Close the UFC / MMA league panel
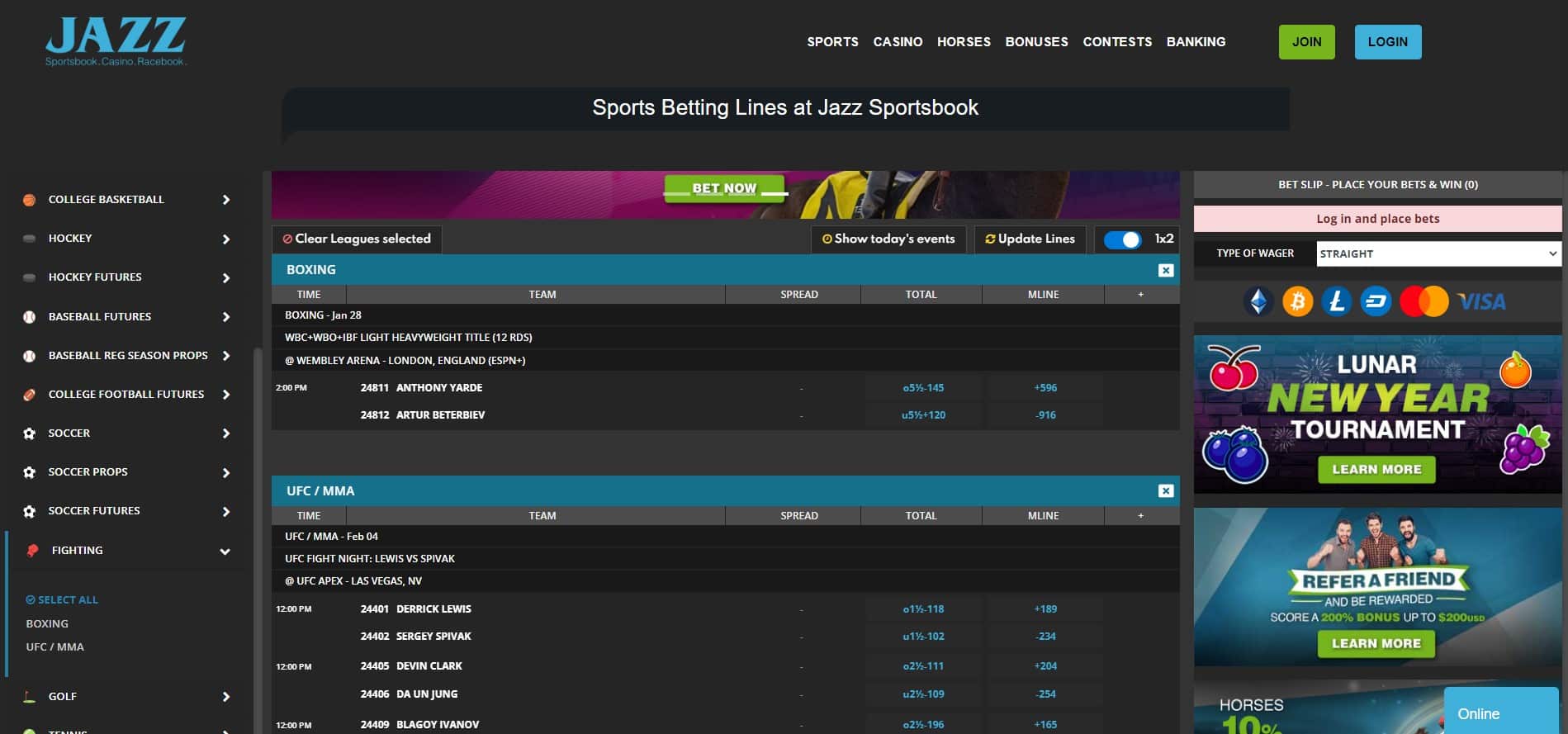Screen dimensions: 1568x734 pos(1166,491)
